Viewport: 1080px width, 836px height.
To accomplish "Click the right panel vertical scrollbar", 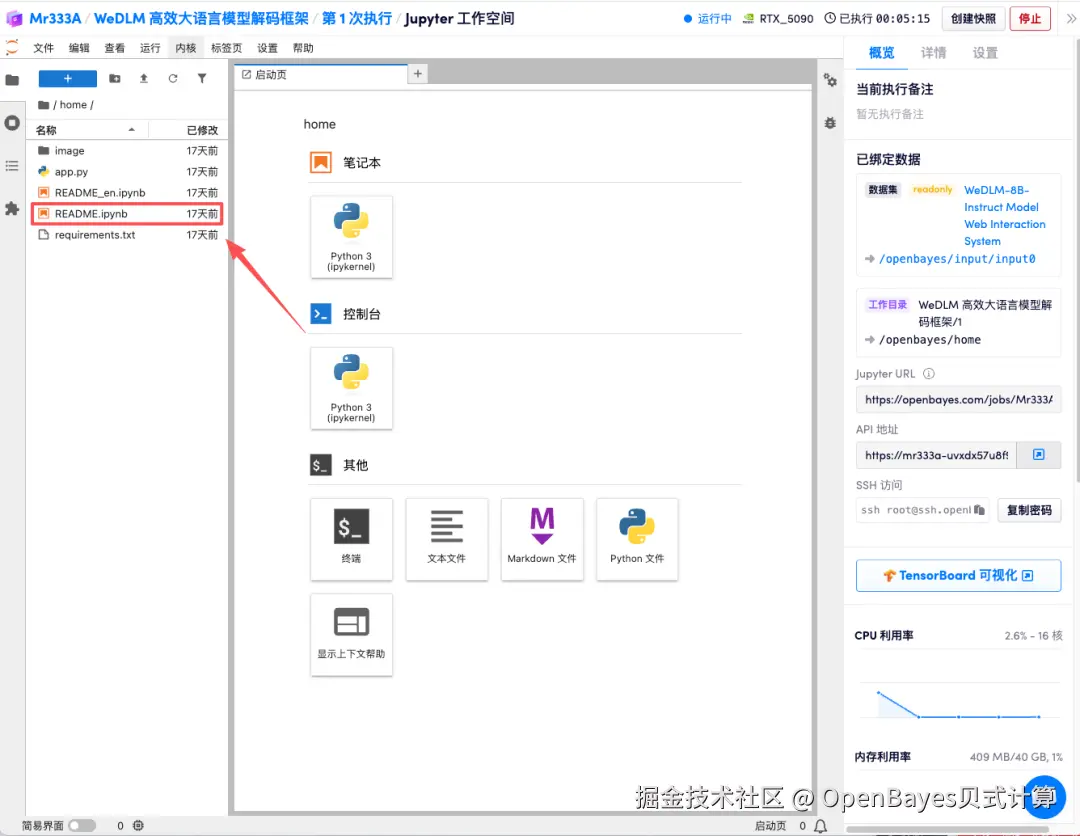I will [1077, 262].
